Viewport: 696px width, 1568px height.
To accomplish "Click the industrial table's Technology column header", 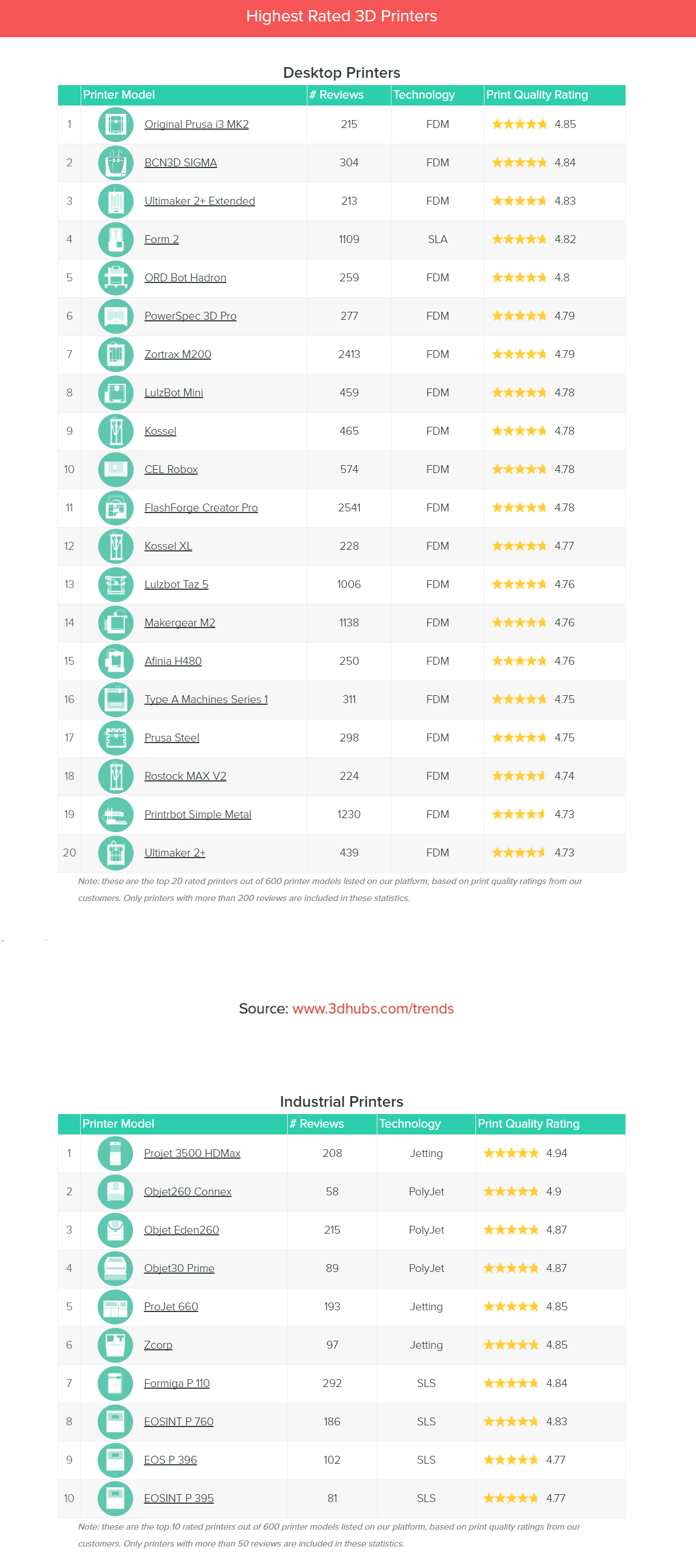I will click(410, 1124).
